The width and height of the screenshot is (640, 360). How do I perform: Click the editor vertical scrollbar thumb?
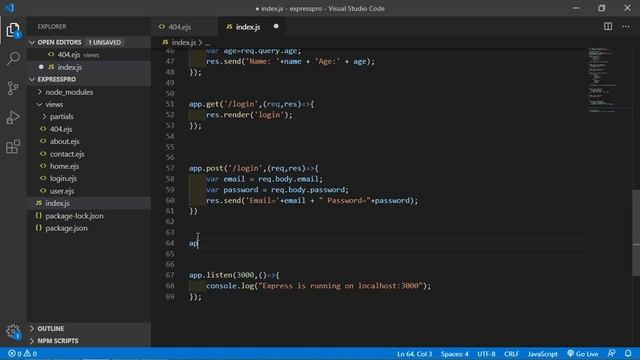636,233
